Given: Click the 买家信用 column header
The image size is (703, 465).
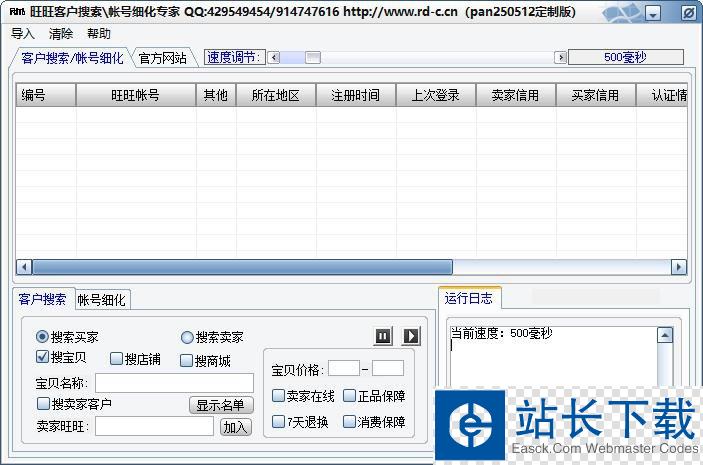Looking at the screenshot, I should click(596, 95).
